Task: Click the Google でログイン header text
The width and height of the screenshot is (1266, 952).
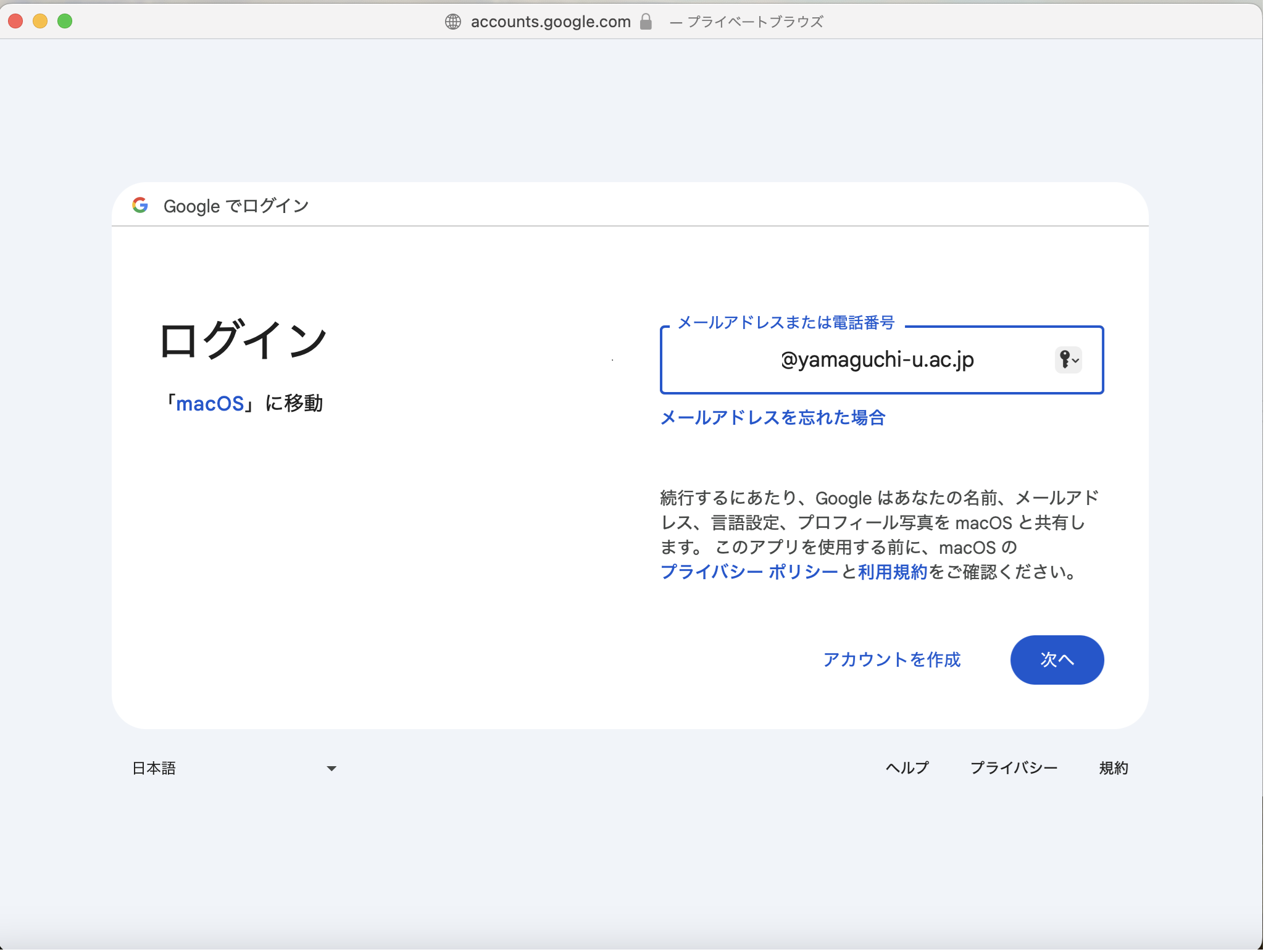Action: (x=237, y=206)
